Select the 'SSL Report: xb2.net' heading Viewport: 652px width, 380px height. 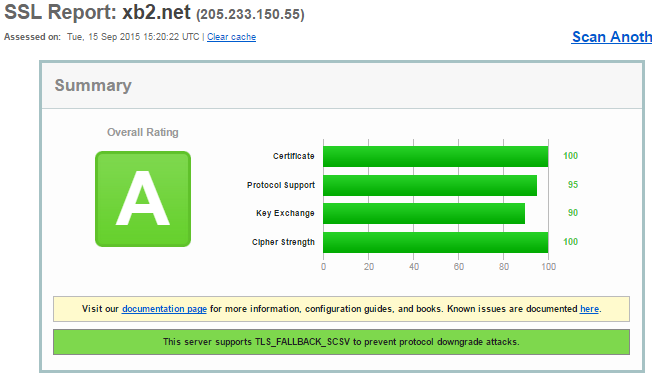tap(97, 12)
